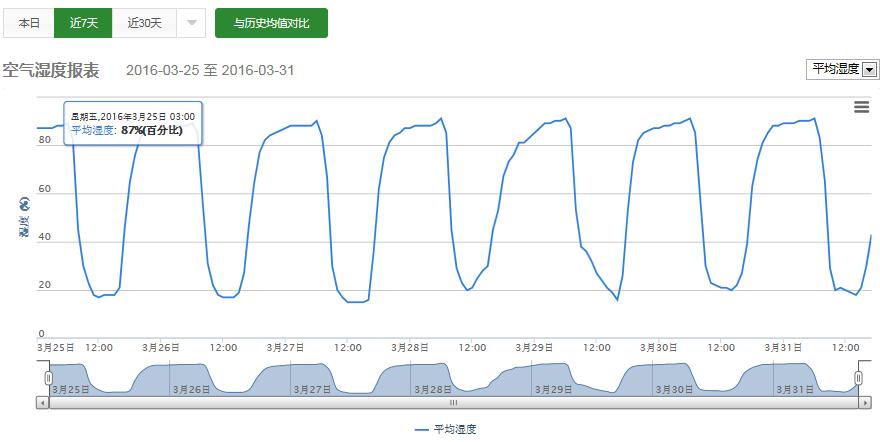Click the scrollbar thumb grip in the center
The height and width of the screenshot is (442, 880).
click(452, 402)
